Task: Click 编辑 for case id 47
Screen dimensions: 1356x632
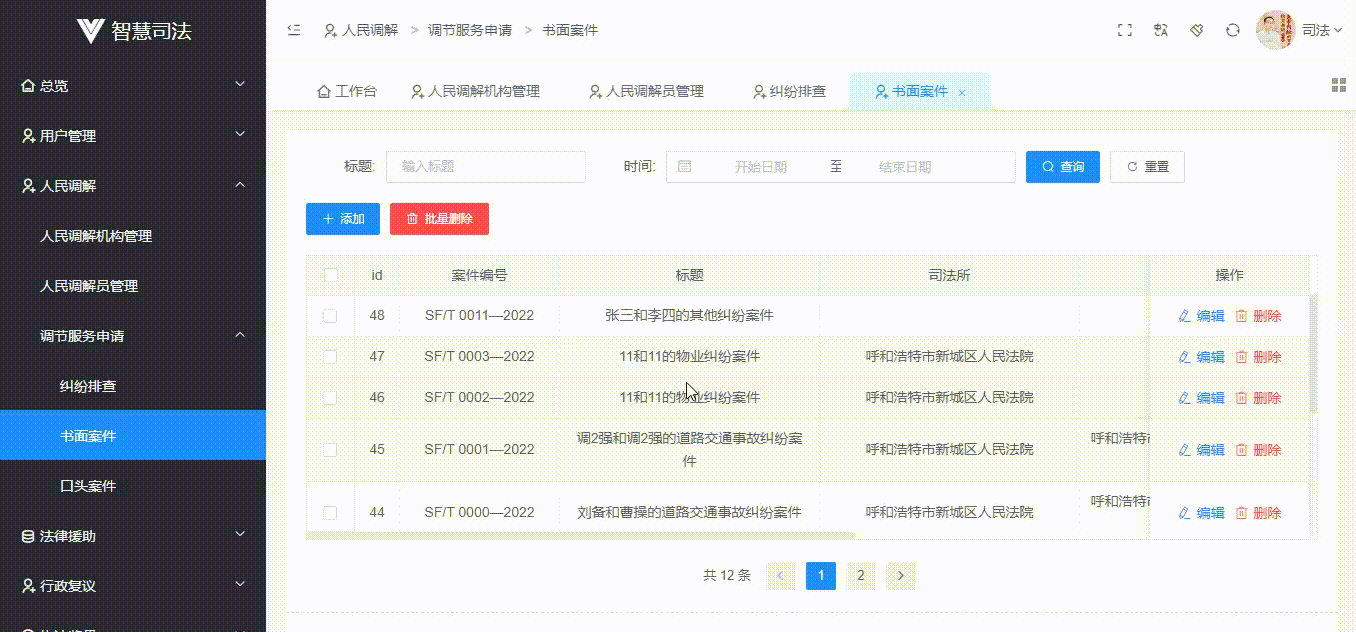Action: click(1201, 357)
